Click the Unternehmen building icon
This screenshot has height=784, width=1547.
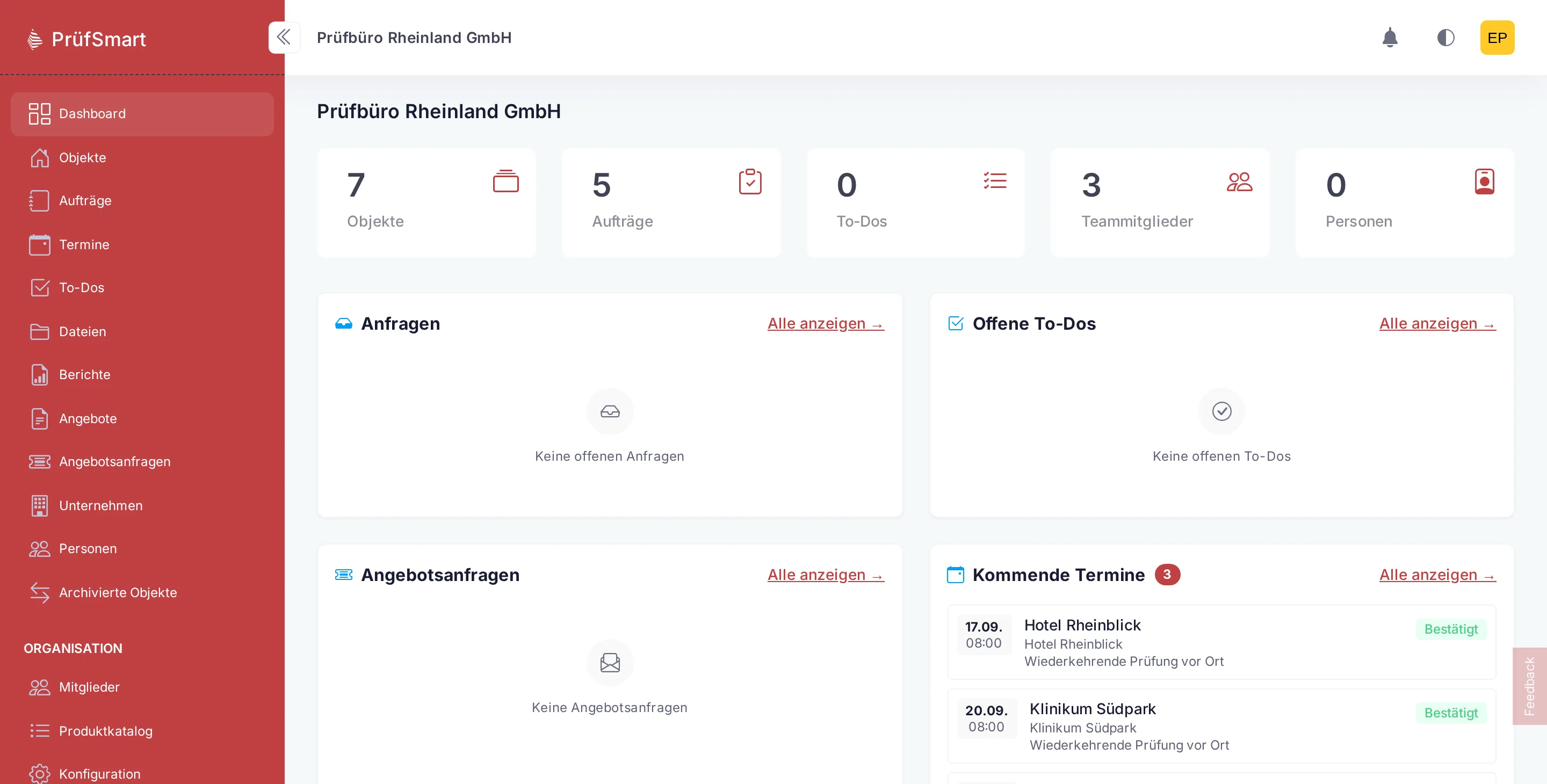[x=40, y=505]
